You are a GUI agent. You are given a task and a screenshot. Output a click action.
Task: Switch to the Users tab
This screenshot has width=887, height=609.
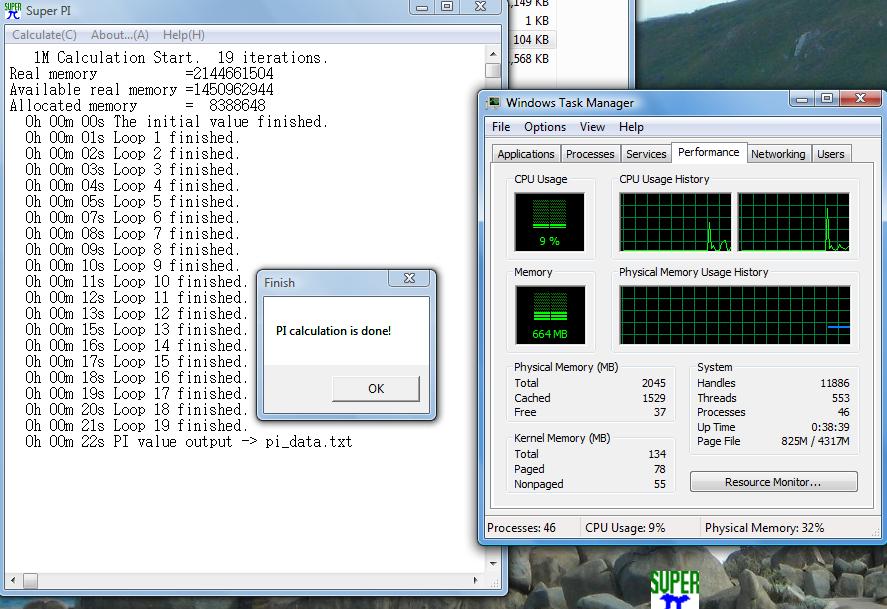pos(830,154)
